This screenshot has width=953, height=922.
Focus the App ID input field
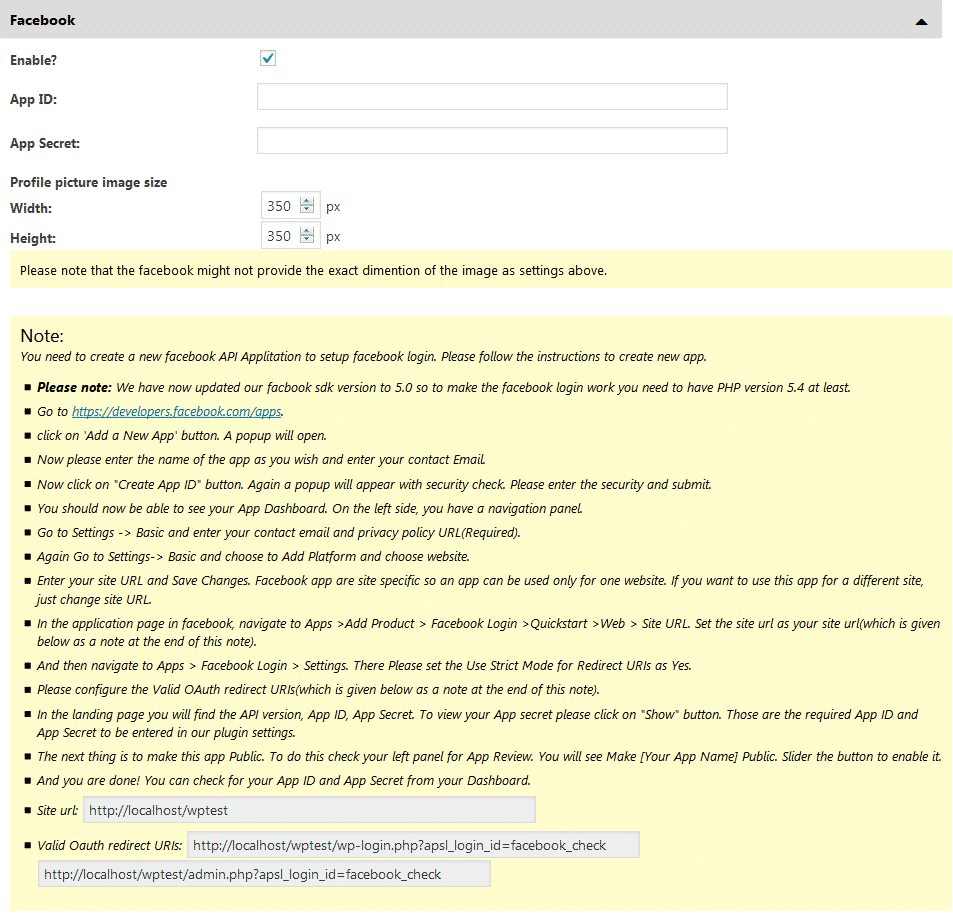click(x=492, y=97)
